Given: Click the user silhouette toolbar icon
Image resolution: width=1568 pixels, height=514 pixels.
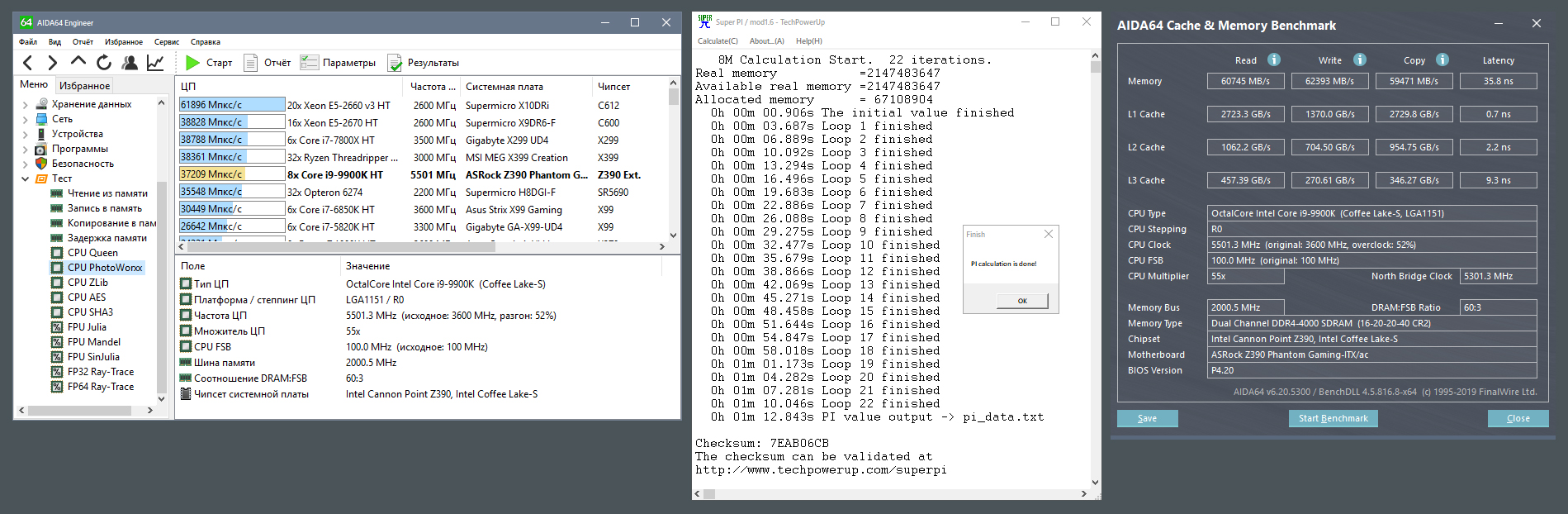Looking at the screenshot, I should point(130,63).
